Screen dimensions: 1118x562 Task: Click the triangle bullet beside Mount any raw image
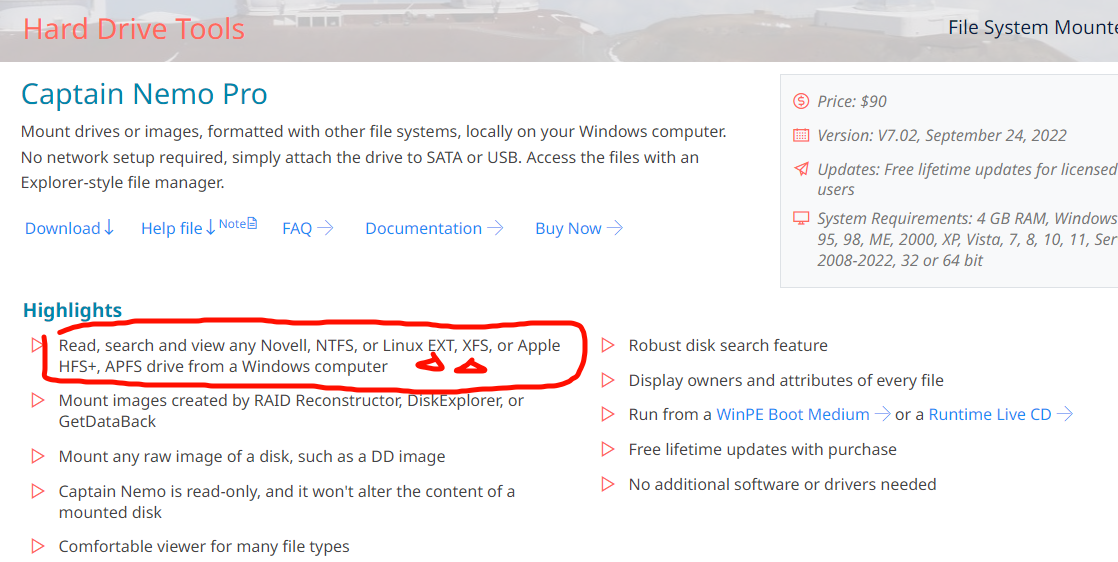[x=38, y=456]
